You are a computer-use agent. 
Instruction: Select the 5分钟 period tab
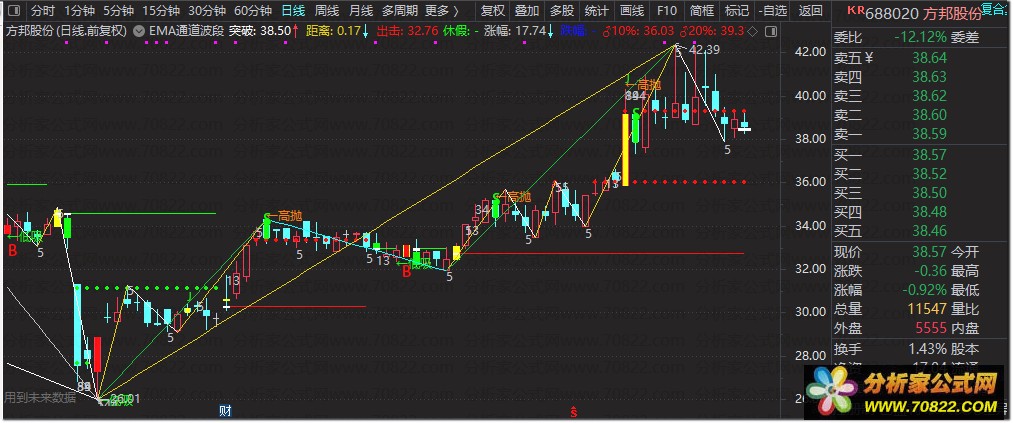(x=118, y=10)
